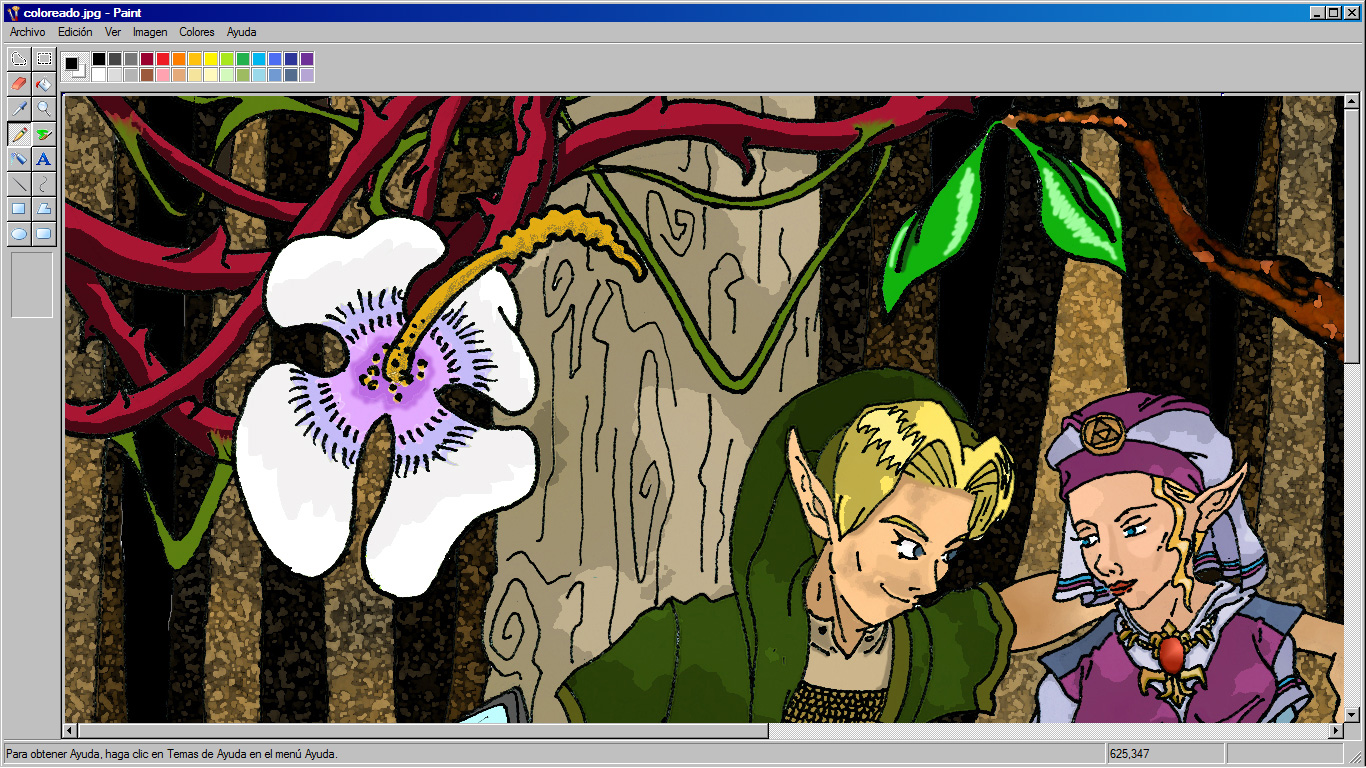Screen dimensions: 1366x768
Task: Select the Text tool
Action: coord(43,158)
